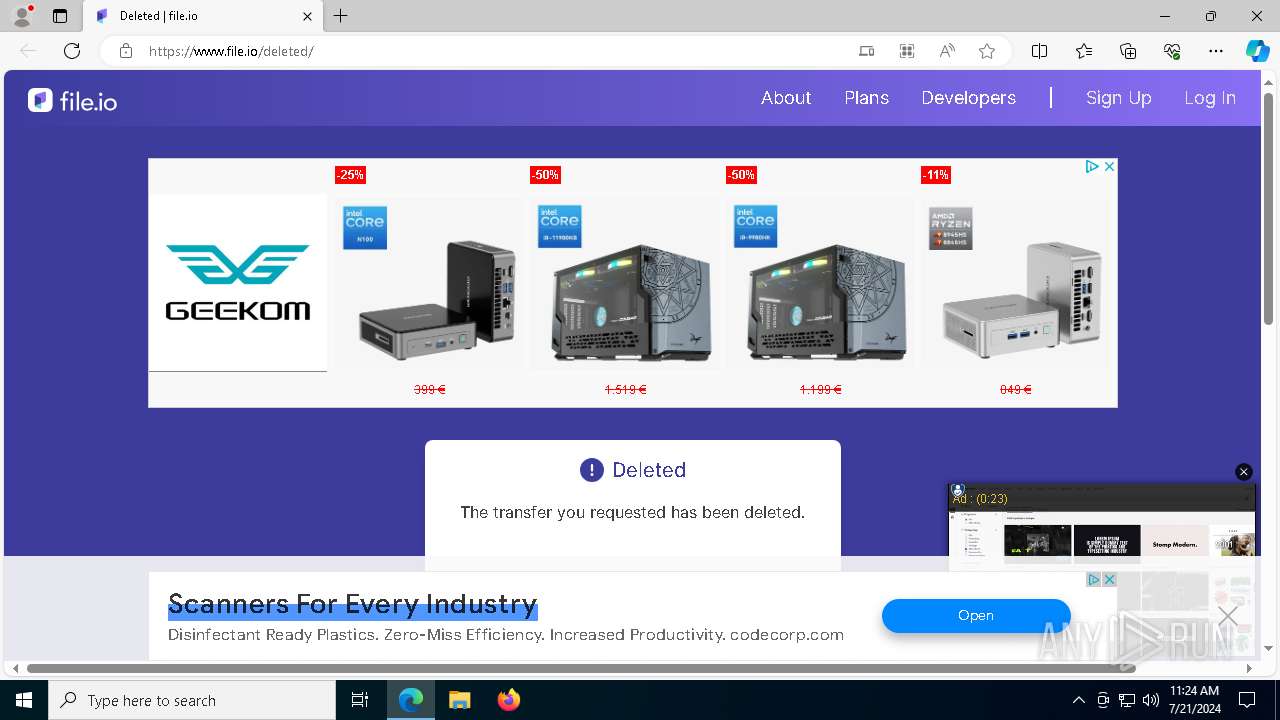Launch Firefox from taskbar
The image size is (1280, 720).
pyautogui.click(x=509, y=700)
